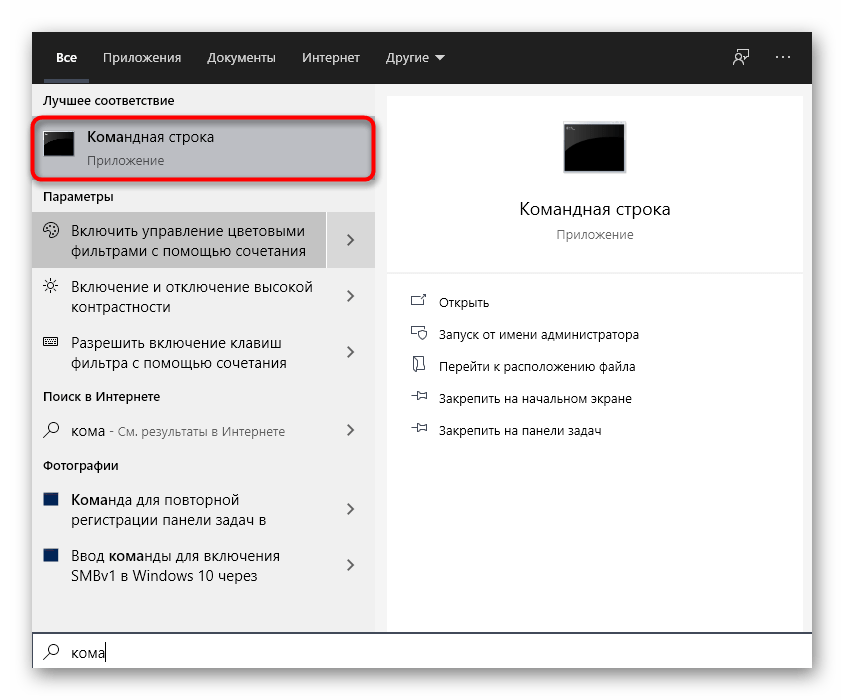Image resolution: width=844 pixels, height=700 pixels.
Task: Click the Запуск от имени администратора shield icon
Action: pyautogui.click(x=419, y=334)
